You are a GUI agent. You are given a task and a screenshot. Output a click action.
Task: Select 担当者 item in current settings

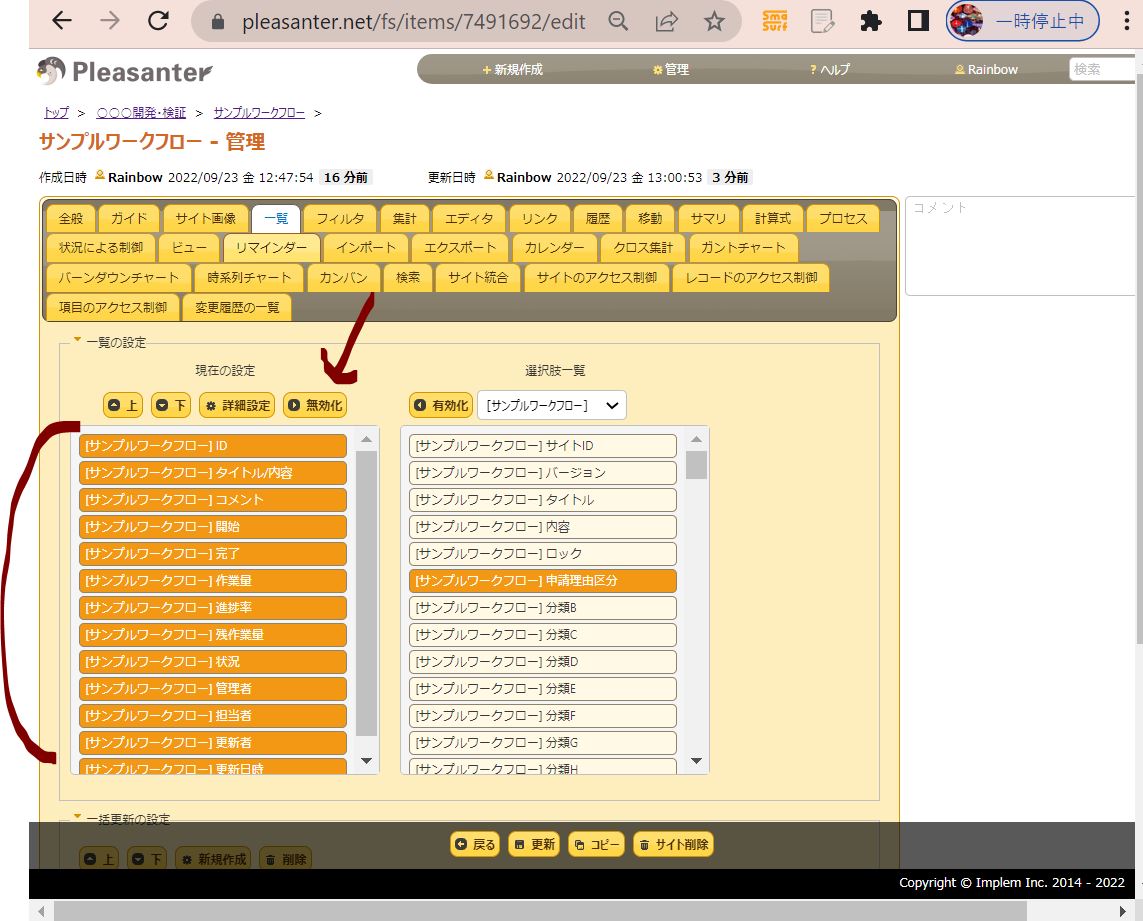point(213,716)
